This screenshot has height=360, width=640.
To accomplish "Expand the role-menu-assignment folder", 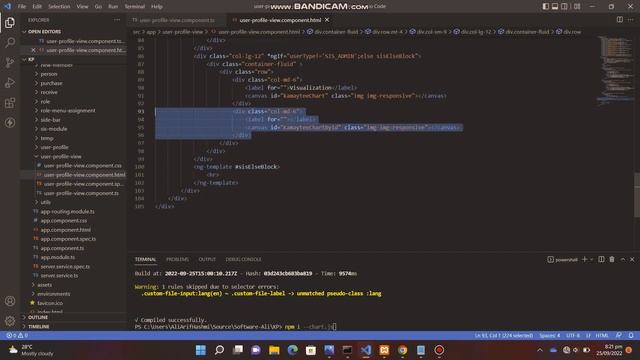I will click(67, 110).
